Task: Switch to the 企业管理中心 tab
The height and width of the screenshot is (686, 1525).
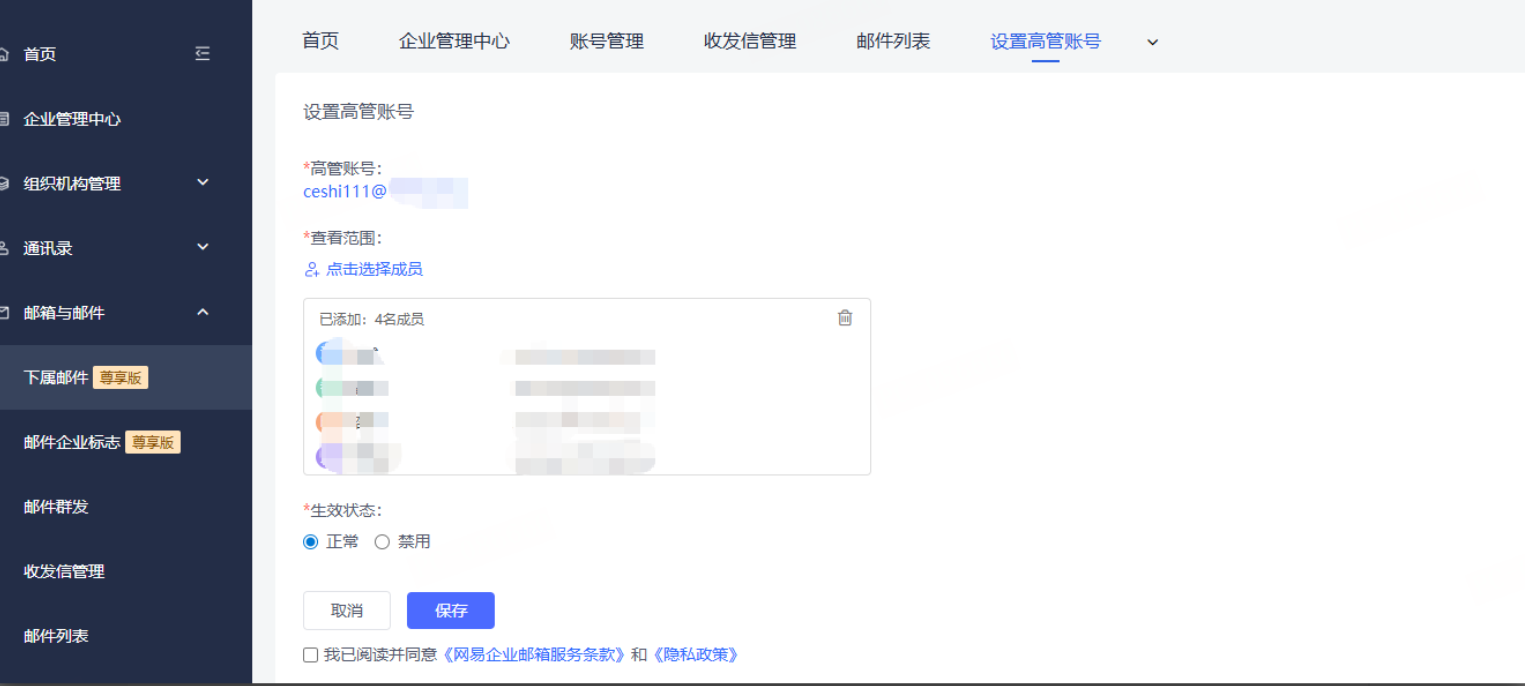Action: [454, 41]
